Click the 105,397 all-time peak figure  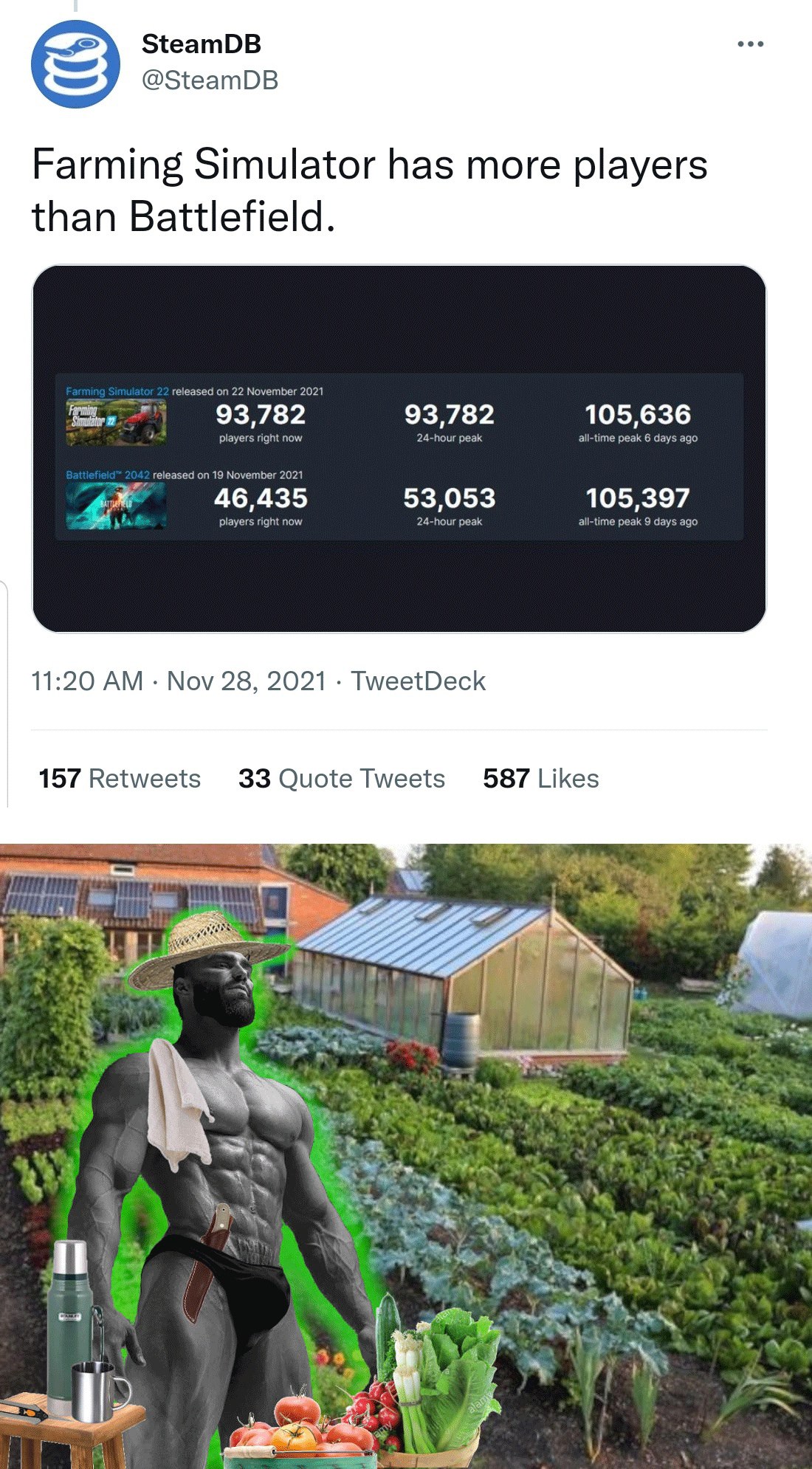tap(638, 498)
